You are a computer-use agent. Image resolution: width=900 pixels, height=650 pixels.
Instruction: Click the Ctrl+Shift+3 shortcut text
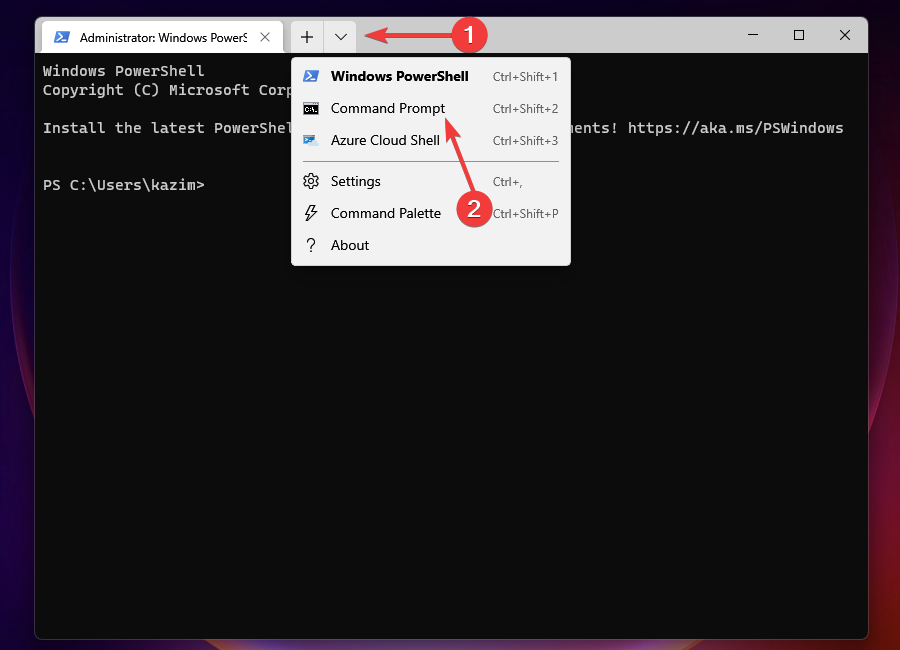pyautogui.click(x=525, y=141)
